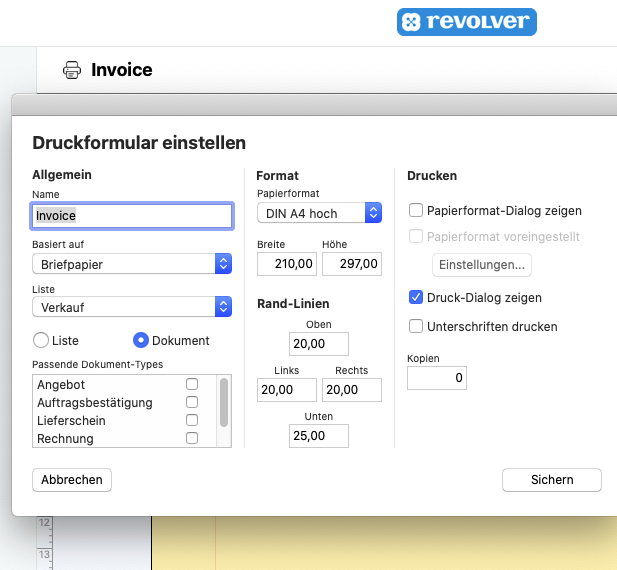This screenshot has width=617, height=570.
Task: Click the Breite width field
Action: point(287,264)
